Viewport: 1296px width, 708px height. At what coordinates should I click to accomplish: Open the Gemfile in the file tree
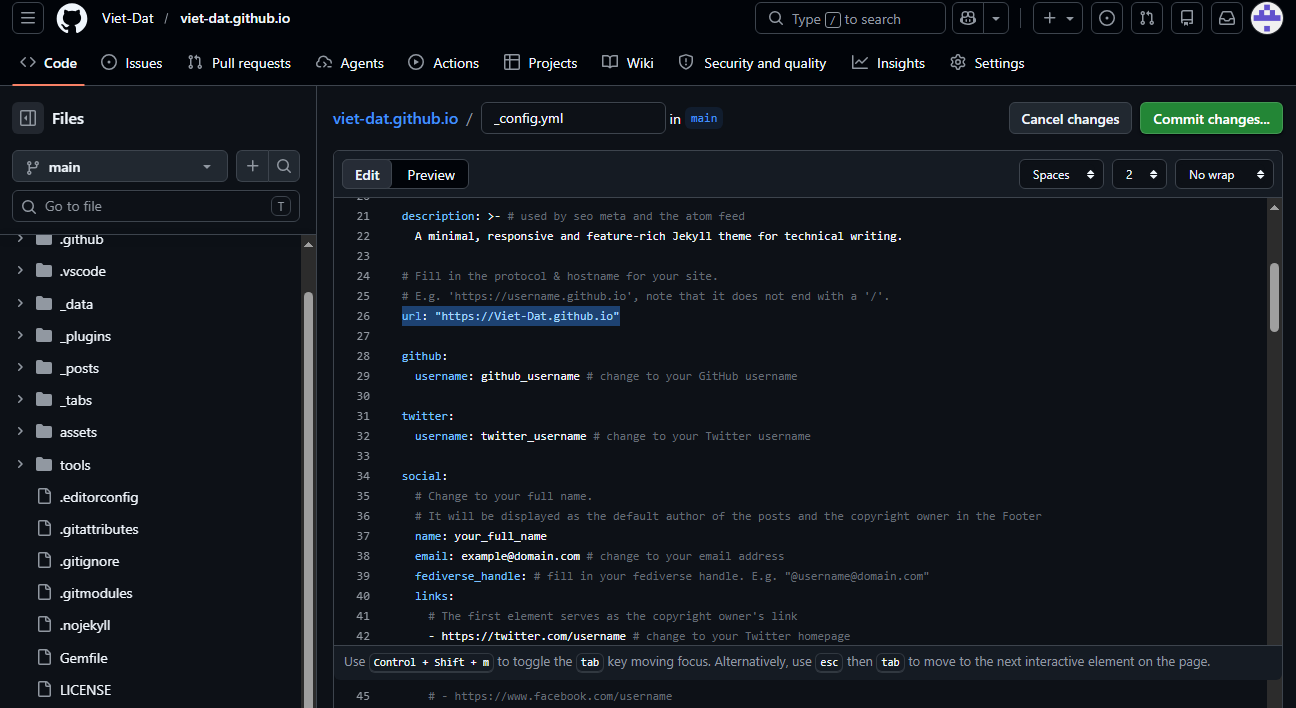(84, 658)
